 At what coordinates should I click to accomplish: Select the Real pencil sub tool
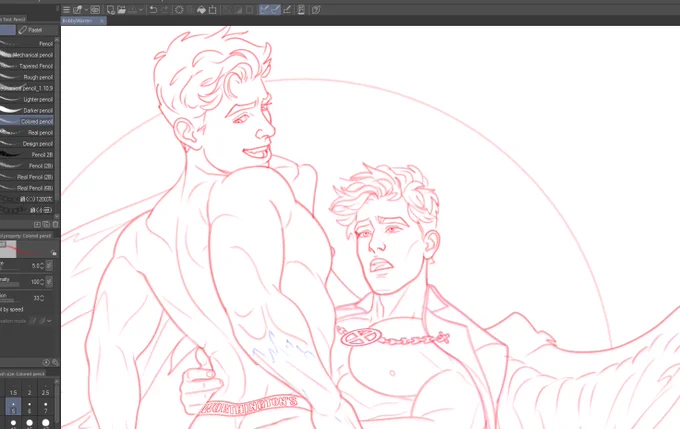click(x=26, y=132)
